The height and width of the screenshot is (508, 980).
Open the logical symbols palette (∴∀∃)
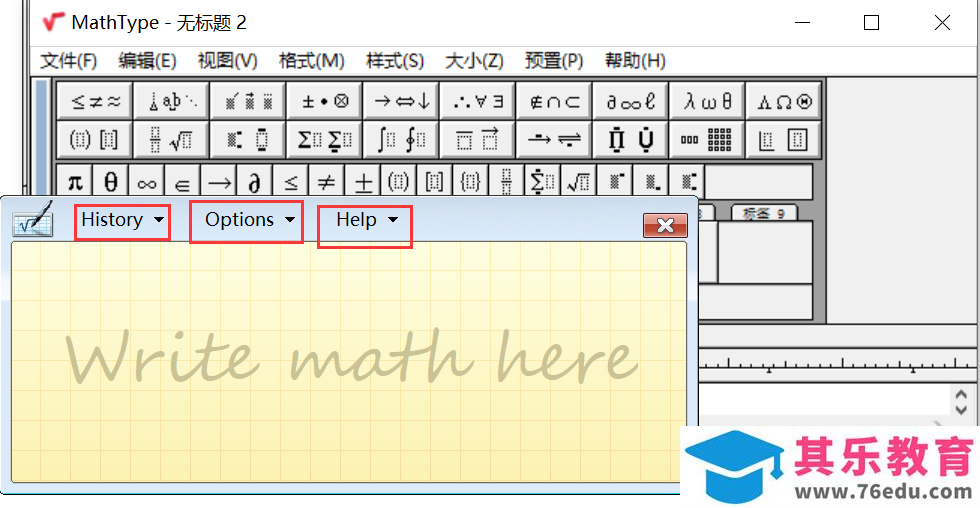coord(478,101)
